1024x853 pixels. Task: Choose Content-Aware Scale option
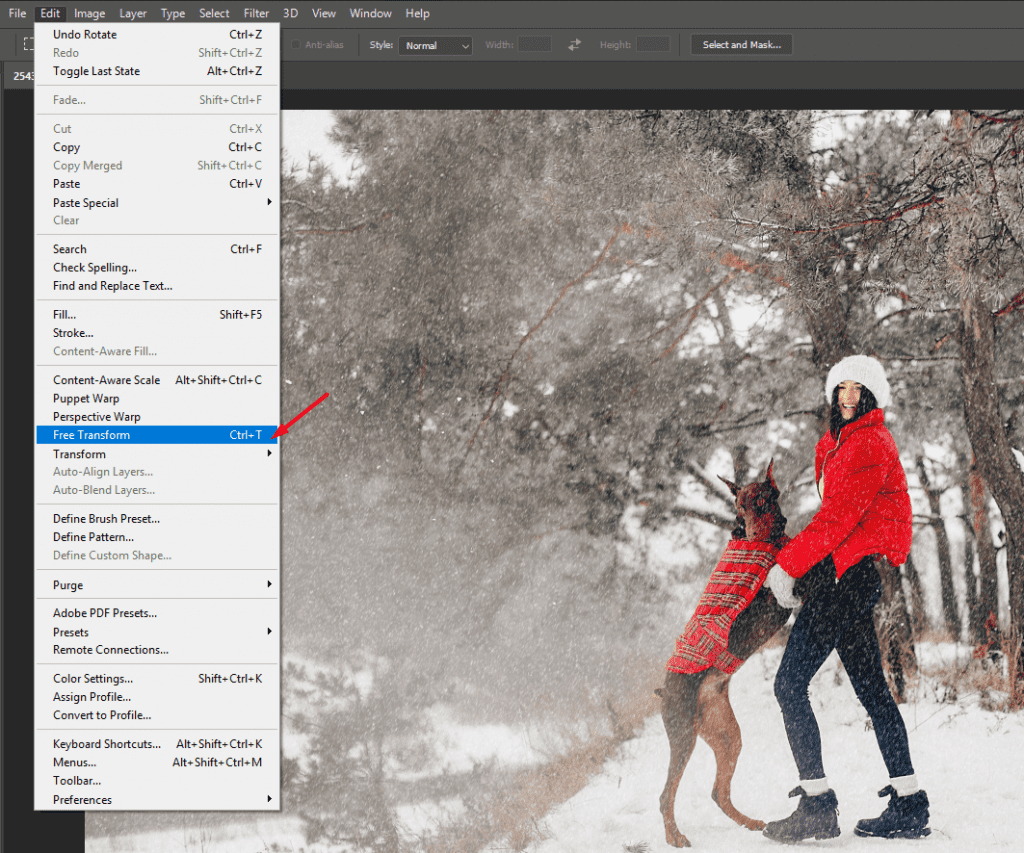[157, 380]
